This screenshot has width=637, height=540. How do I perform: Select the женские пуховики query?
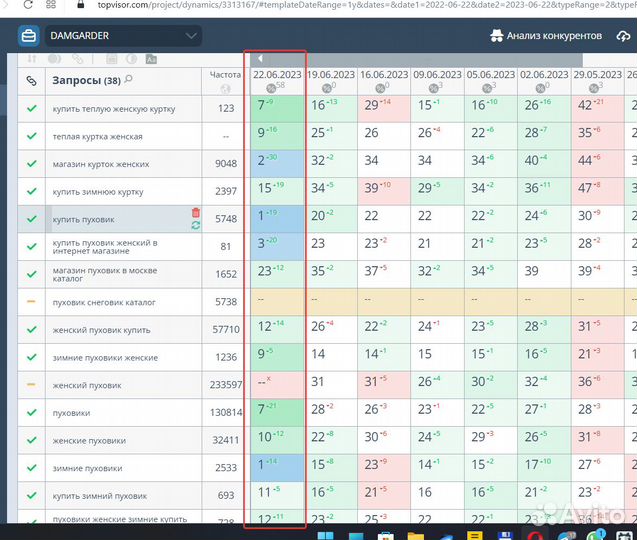click(89, 440)
